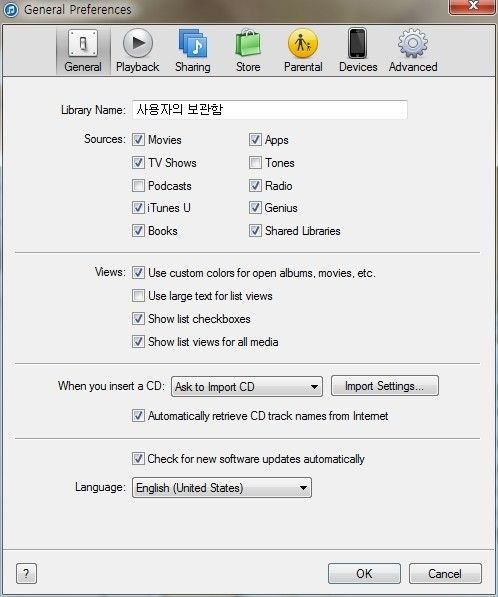The width and height of the screenshot is (498, 597).
Task: Close the General Preferences window
Action: (473, 6)
